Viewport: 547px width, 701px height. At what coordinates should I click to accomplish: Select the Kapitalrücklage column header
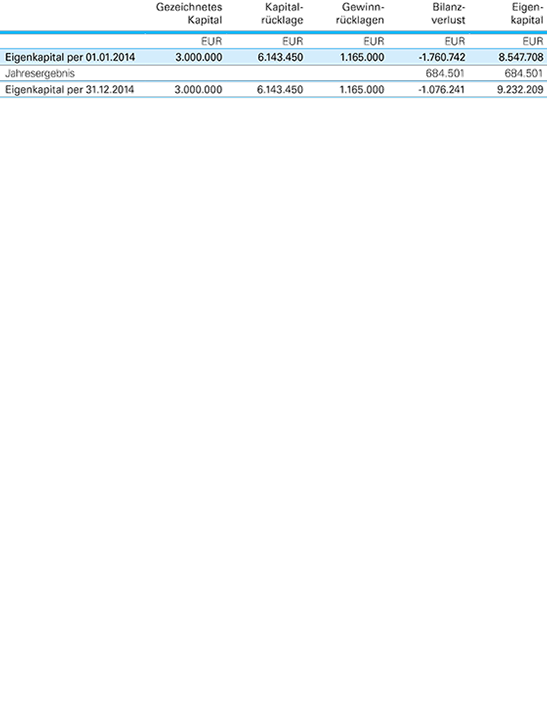tap(282, 13)
